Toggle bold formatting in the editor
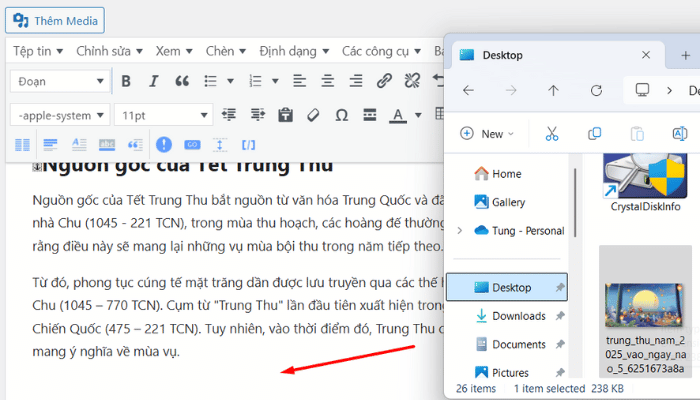The image size is (700, 400). 126,81
